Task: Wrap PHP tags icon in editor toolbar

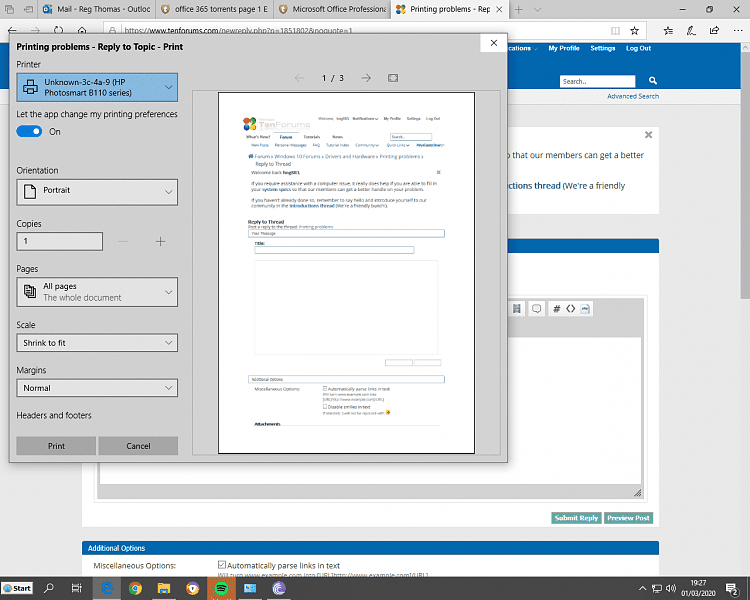Action: pyautogui.click(x=585, y=309)
